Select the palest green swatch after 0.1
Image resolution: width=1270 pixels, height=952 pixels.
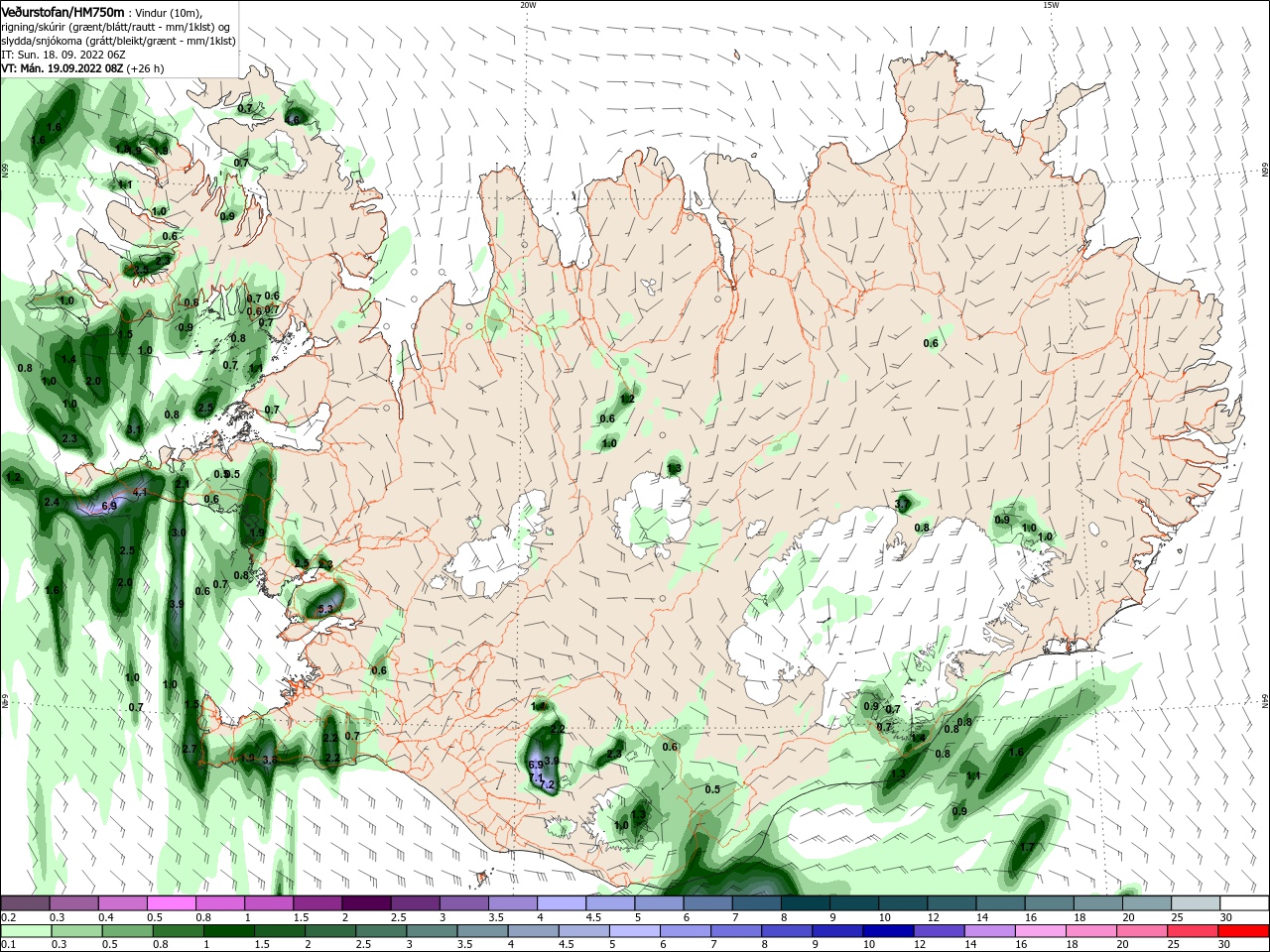click(x=26, y=931)
